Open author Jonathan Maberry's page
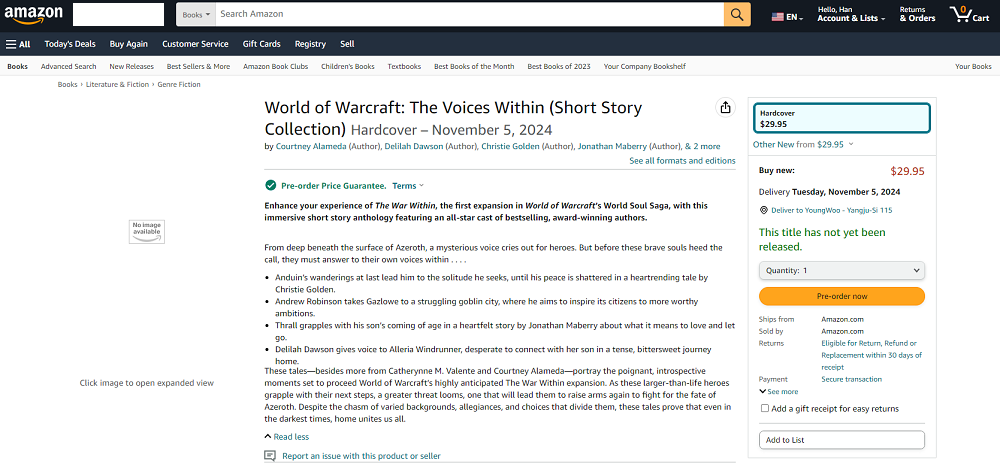This screenshot has width=1000, height=466. click(612, 147)
